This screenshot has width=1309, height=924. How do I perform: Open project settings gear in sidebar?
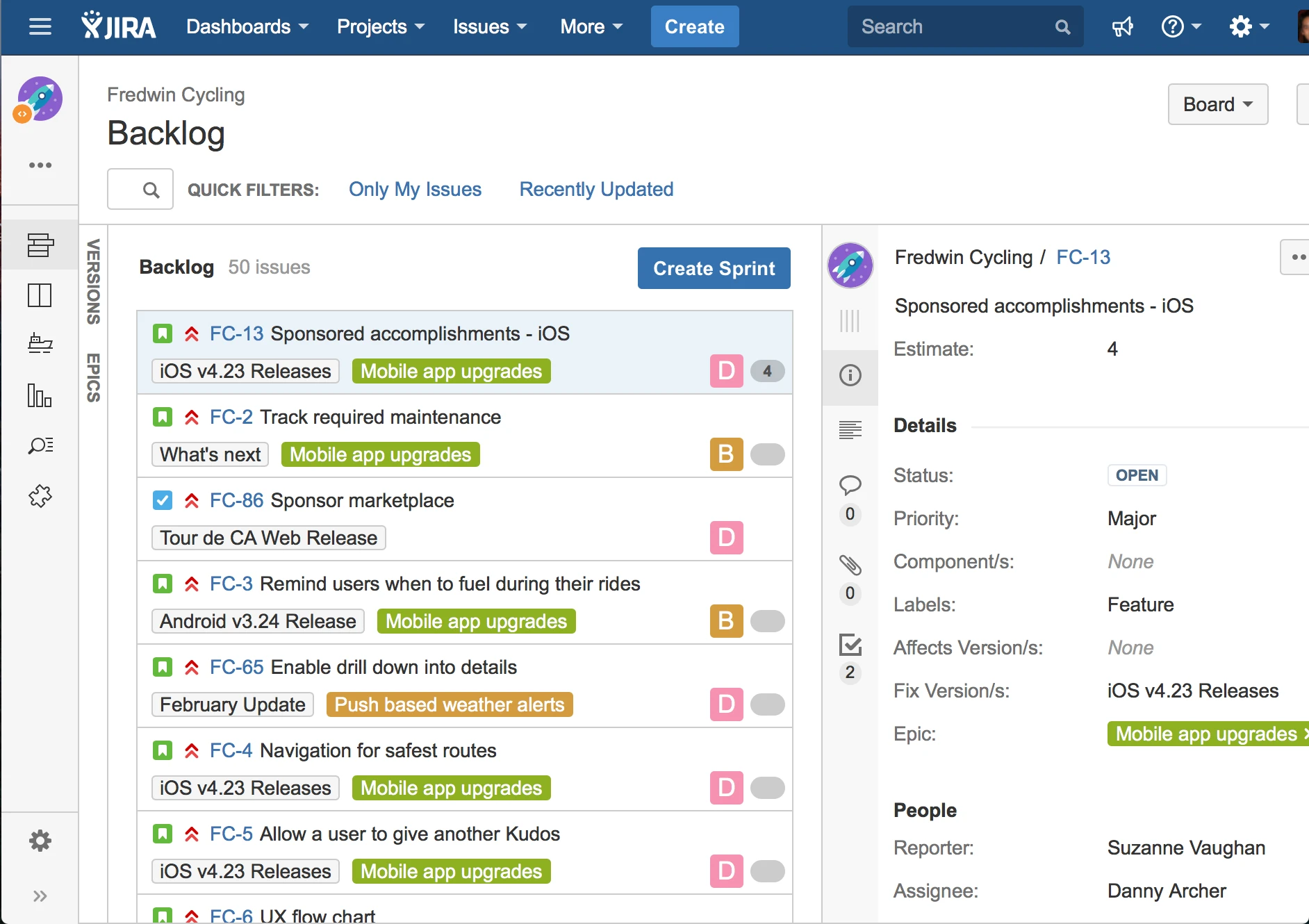pyautogui.click(x=40, y=841)
